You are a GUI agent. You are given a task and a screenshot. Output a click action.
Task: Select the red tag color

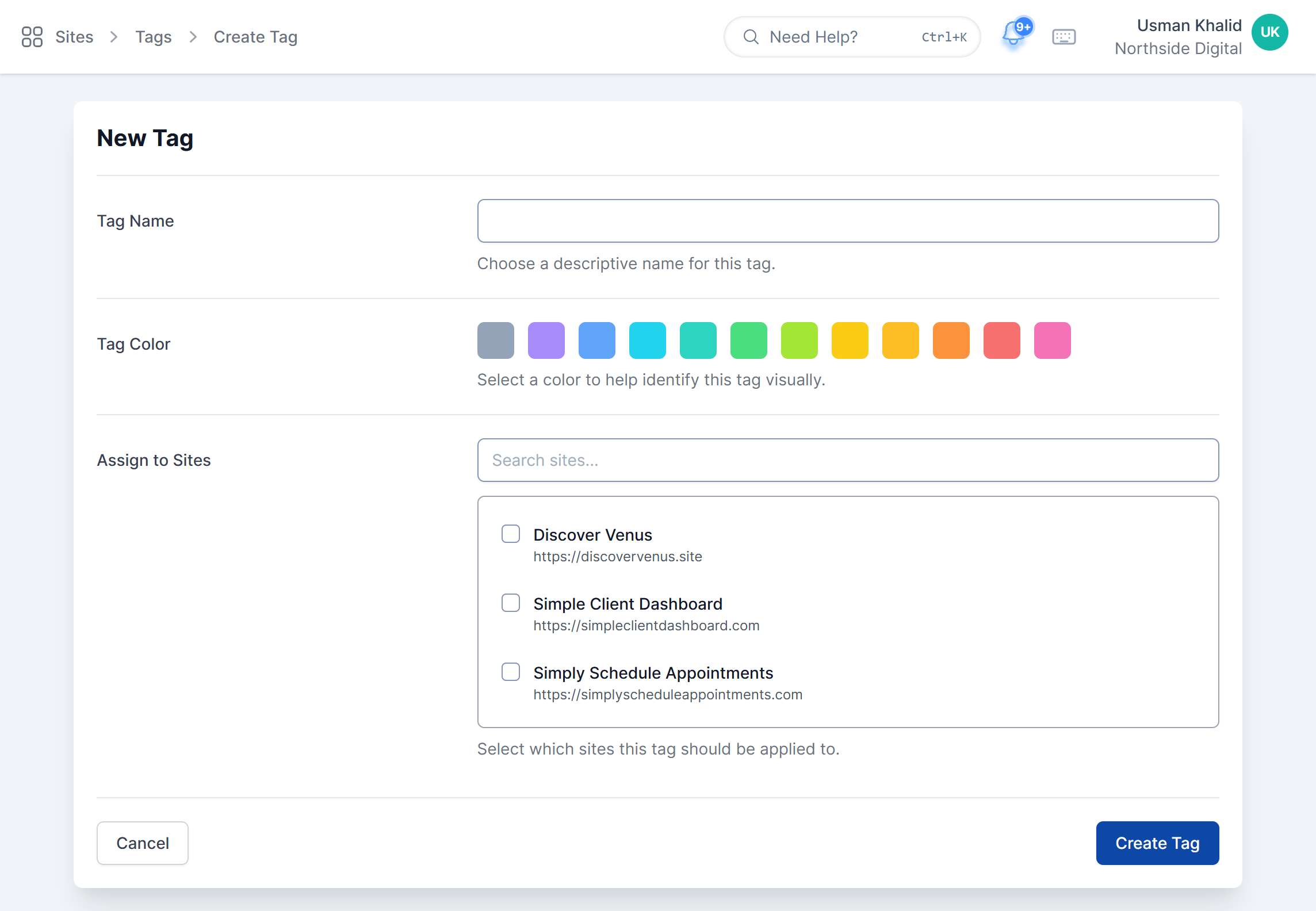(x=1002, y=340)
